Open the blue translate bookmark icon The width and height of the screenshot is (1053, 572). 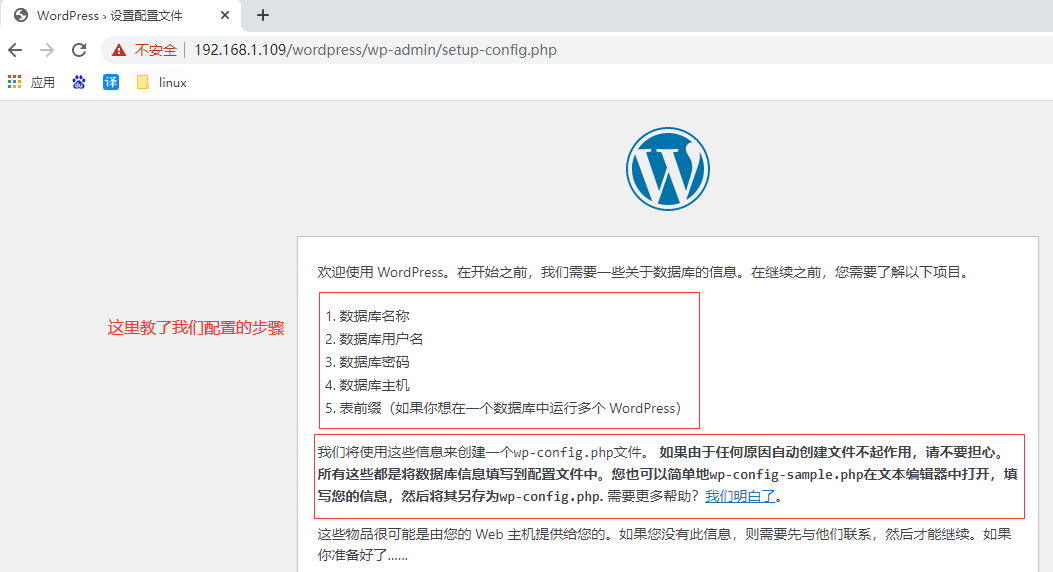(111, 83)
